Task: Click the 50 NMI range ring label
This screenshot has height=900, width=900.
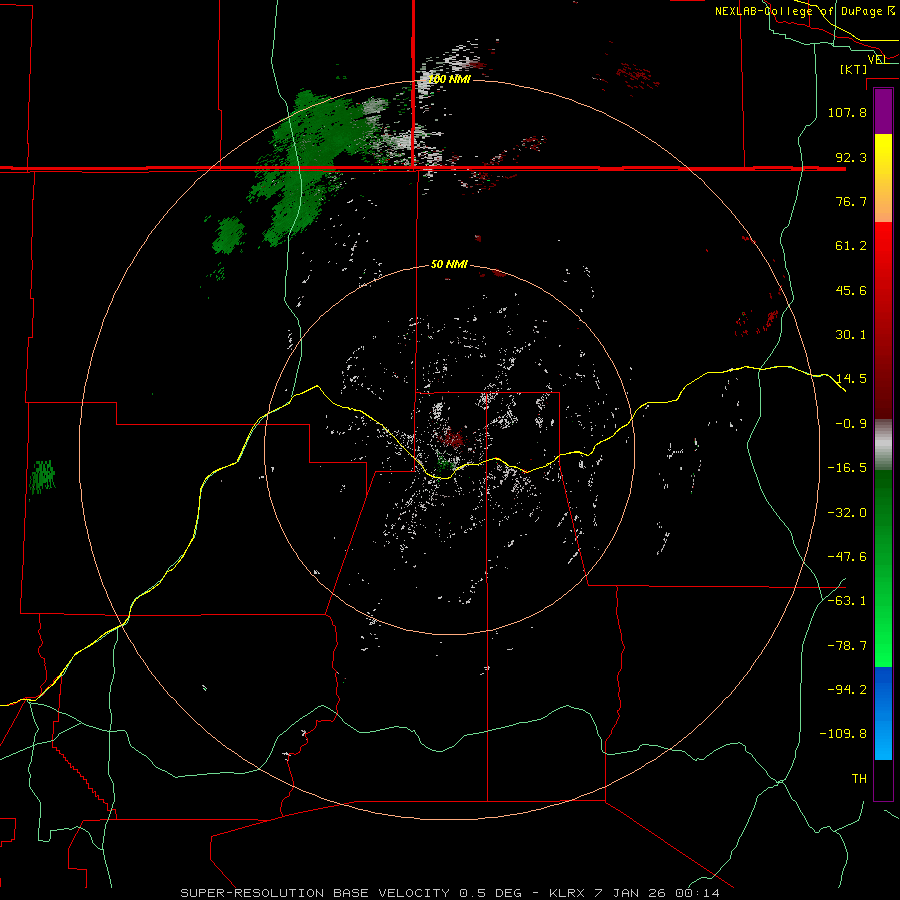Action: [x=449, y=264]
